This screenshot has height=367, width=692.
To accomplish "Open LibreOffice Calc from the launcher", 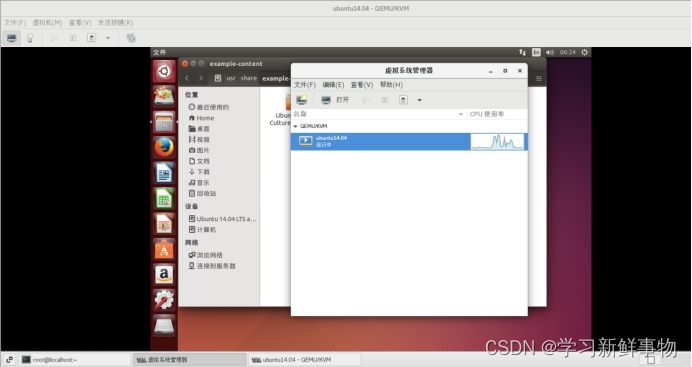I will tap(164, 198).
